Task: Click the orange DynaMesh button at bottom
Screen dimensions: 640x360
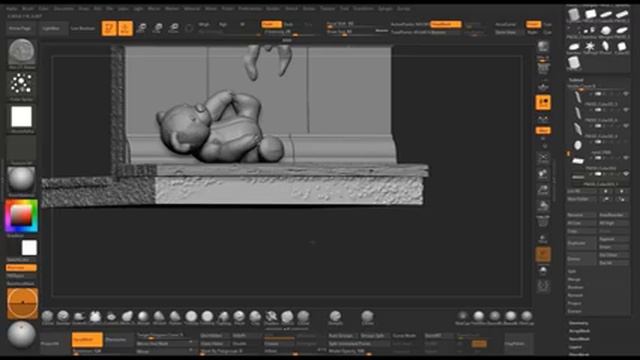Action: [x=87, y=340]
